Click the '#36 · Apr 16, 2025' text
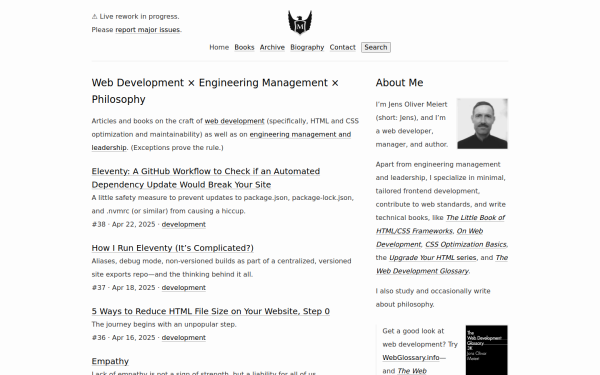The image size is (600, 375). [x=123, y=338]
